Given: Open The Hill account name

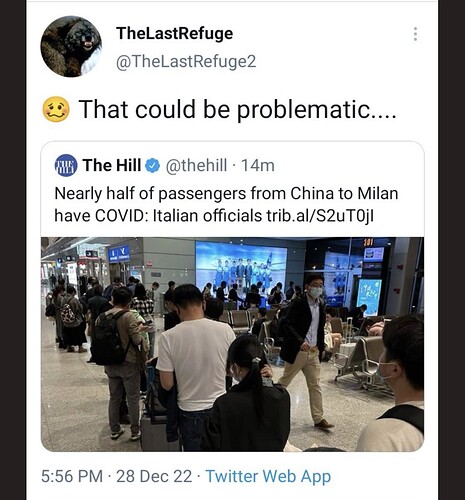Looking at the screenshot, I should pyautogui.click(x=112, y=165).
